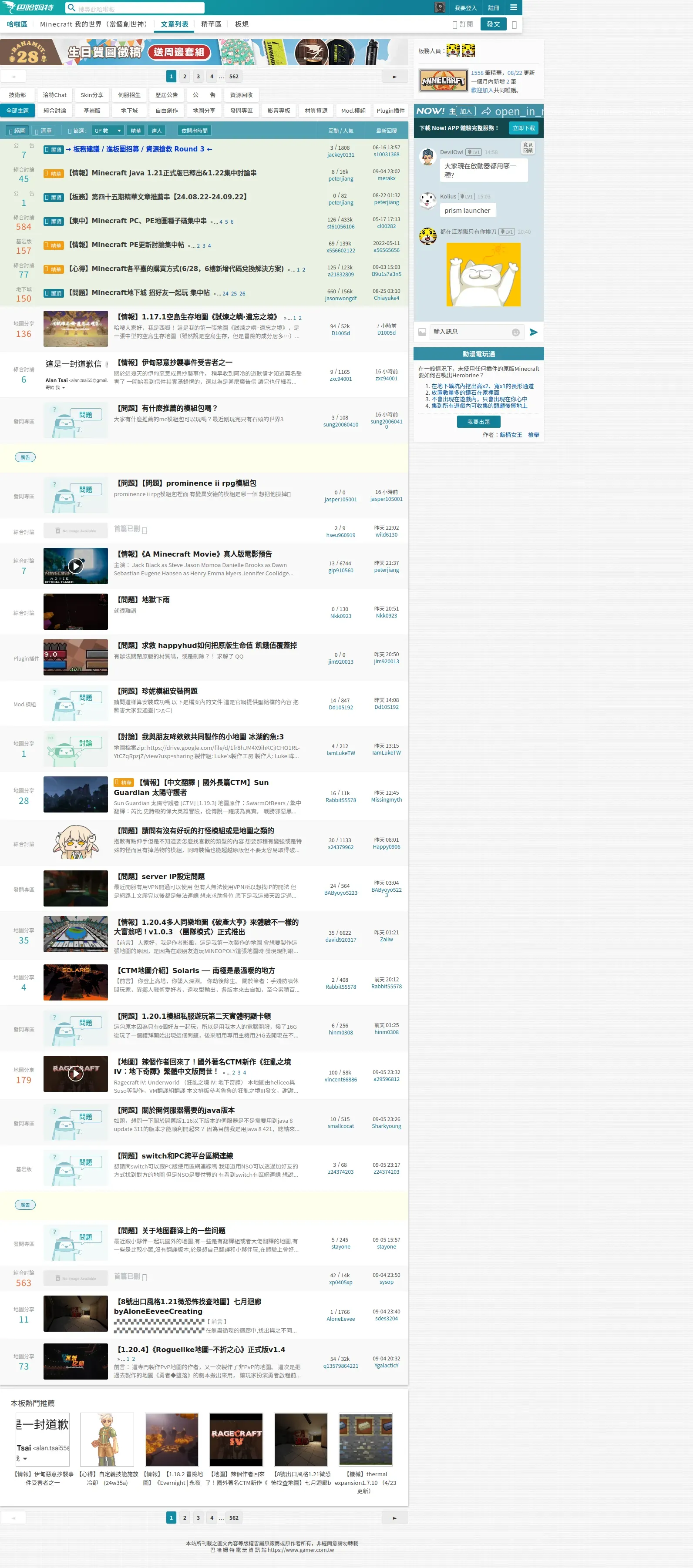Switch to the 文章列表 tab
Viewport: 693px width, 1568px height.
175,24
